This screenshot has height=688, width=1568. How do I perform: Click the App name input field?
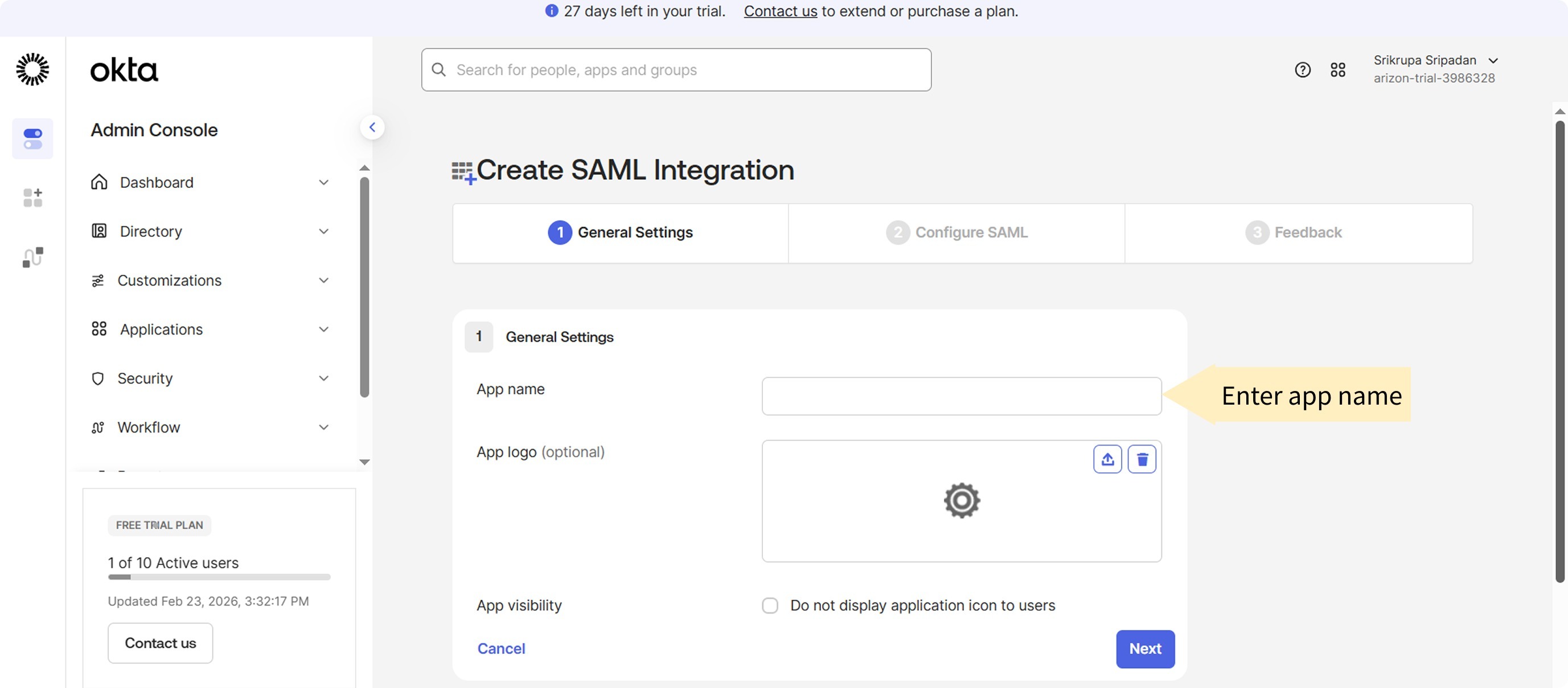tap(961, 396)
